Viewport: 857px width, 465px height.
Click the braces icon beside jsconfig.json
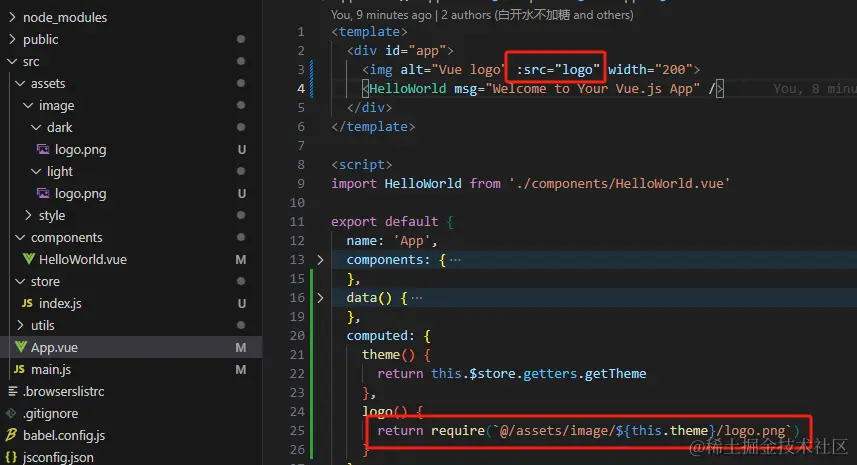(x=11, y=457)
